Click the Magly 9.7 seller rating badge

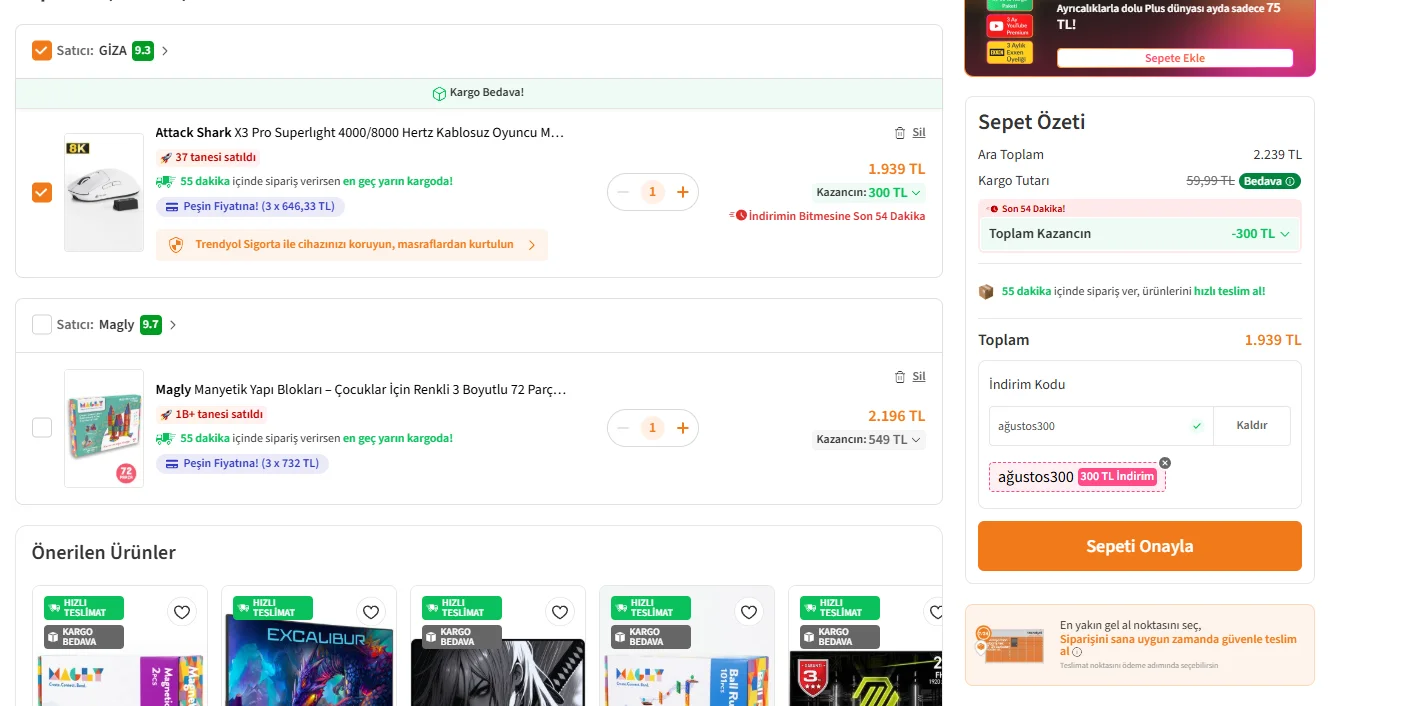coord(151,324)
